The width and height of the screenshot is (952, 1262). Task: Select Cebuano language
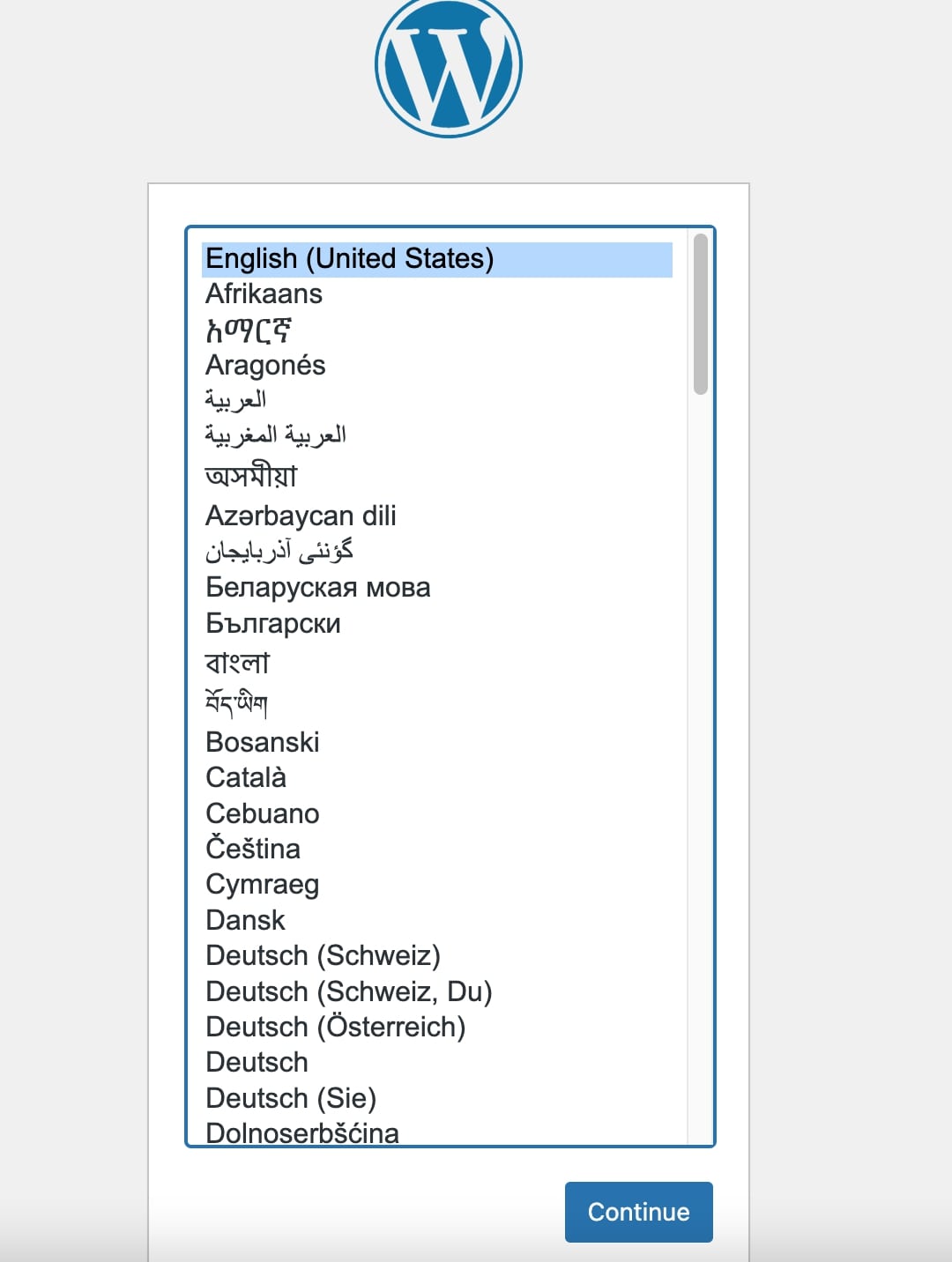(262, 814)
